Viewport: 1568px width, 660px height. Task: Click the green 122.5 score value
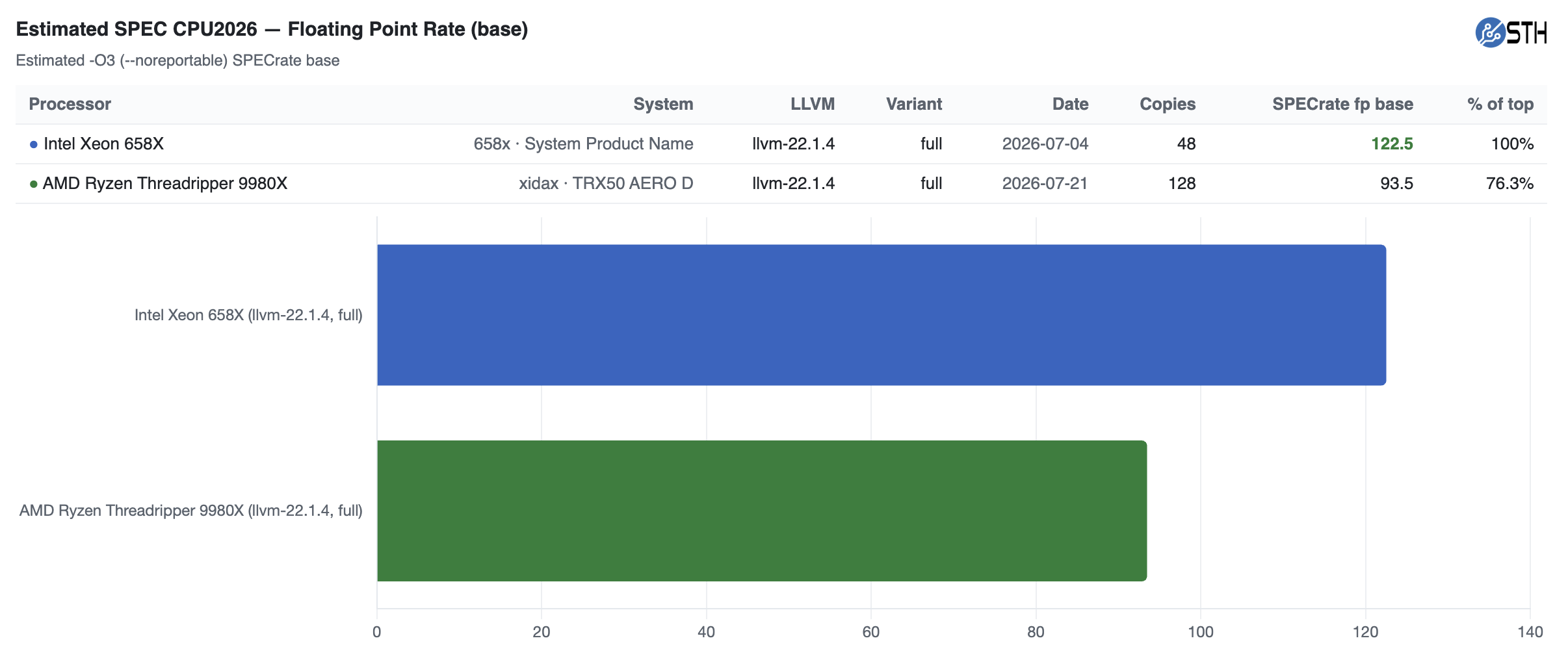pyautogui.click(x=1392, y=144)
